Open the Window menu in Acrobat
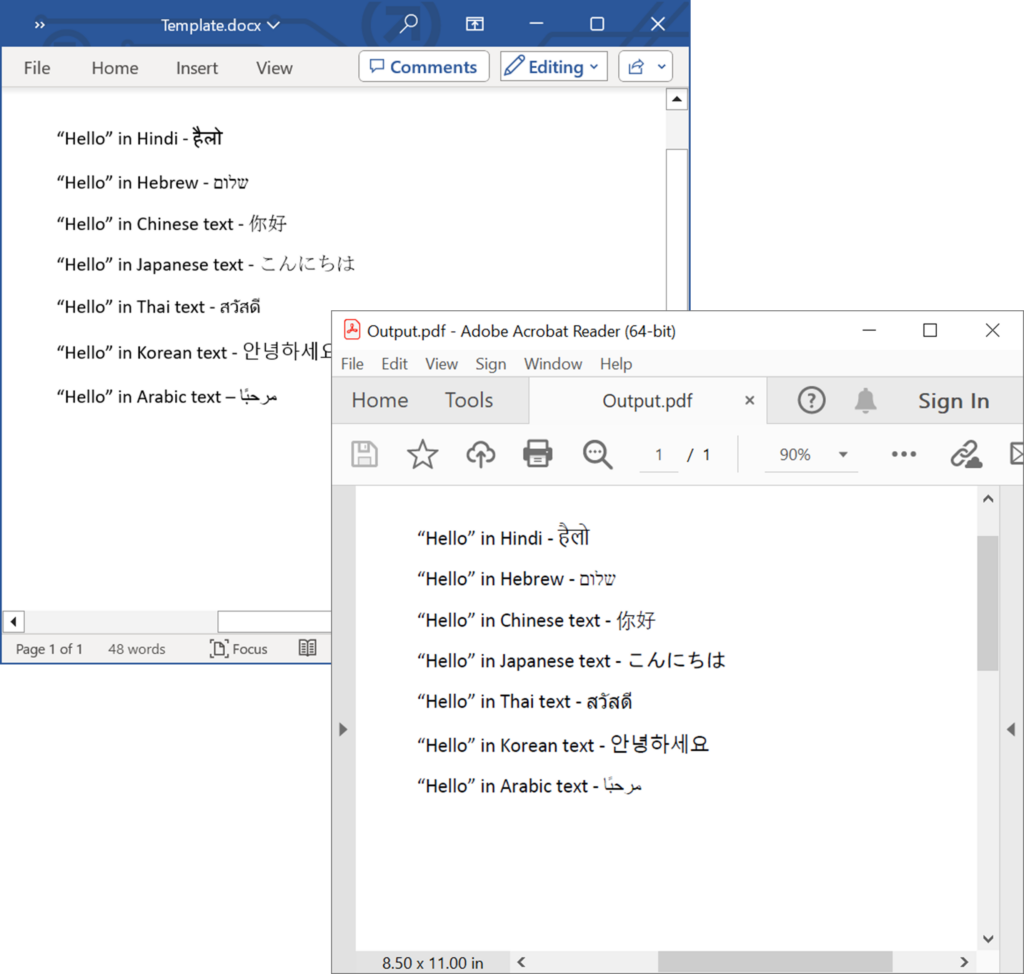Viewport: 1024px width, 974px height. [x=553, y=364]
